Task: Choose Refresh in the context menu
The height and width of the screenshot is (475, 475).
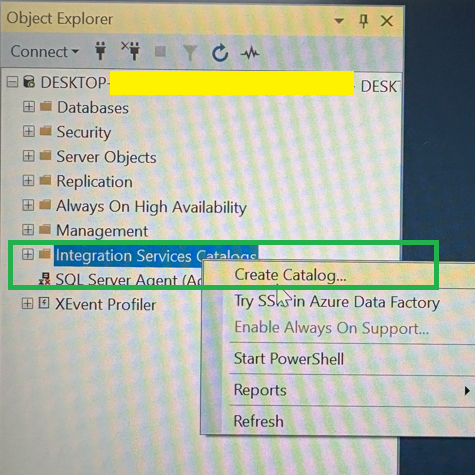Action: (338, 421)
